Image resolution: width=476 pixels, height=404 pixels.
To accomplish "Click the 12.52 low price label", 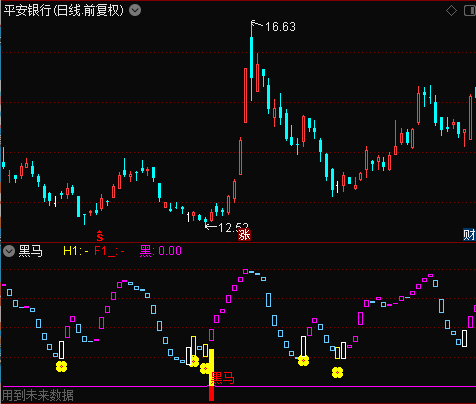I will (x=233, y=227).
